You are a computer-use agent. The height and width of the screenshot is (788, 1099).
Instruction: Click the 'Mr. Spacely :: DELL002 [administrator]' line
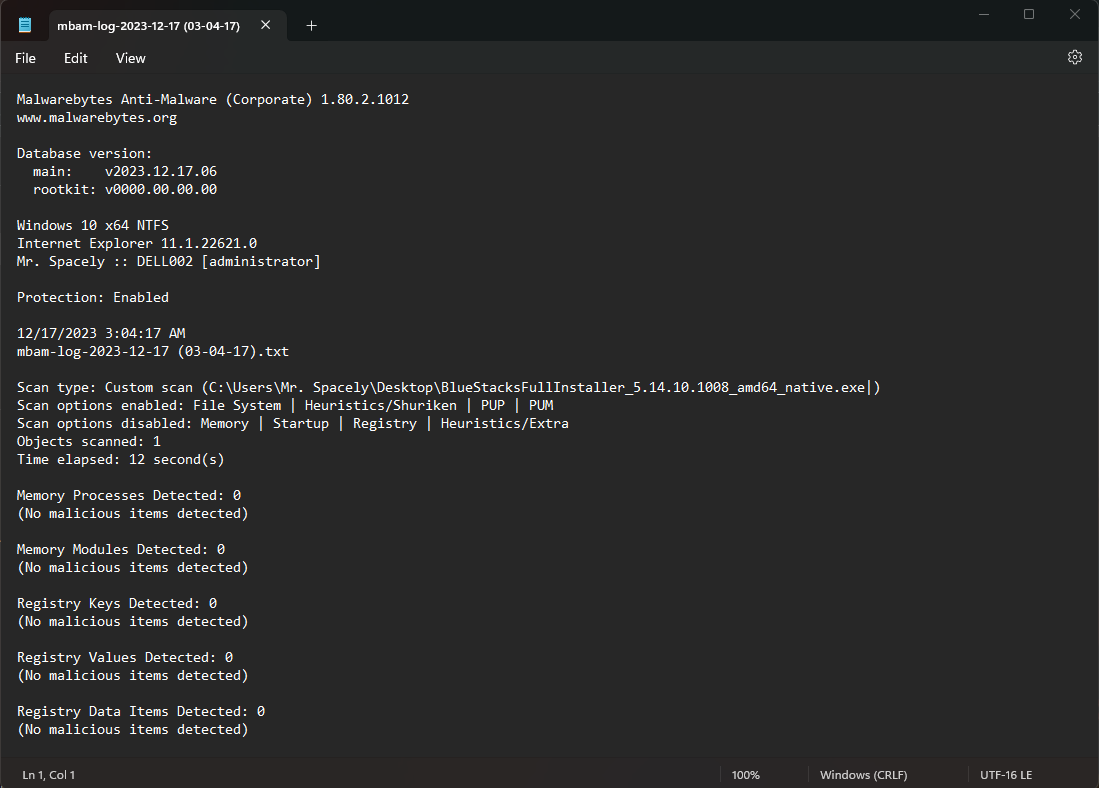point(168,261)
